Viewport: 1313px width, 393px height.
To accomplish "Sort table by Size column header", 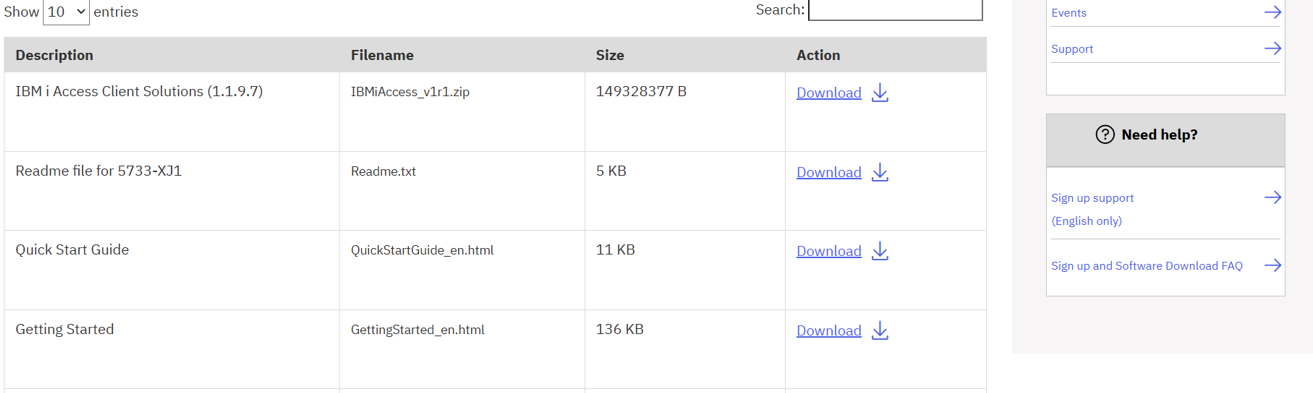I will coord(610,55).
